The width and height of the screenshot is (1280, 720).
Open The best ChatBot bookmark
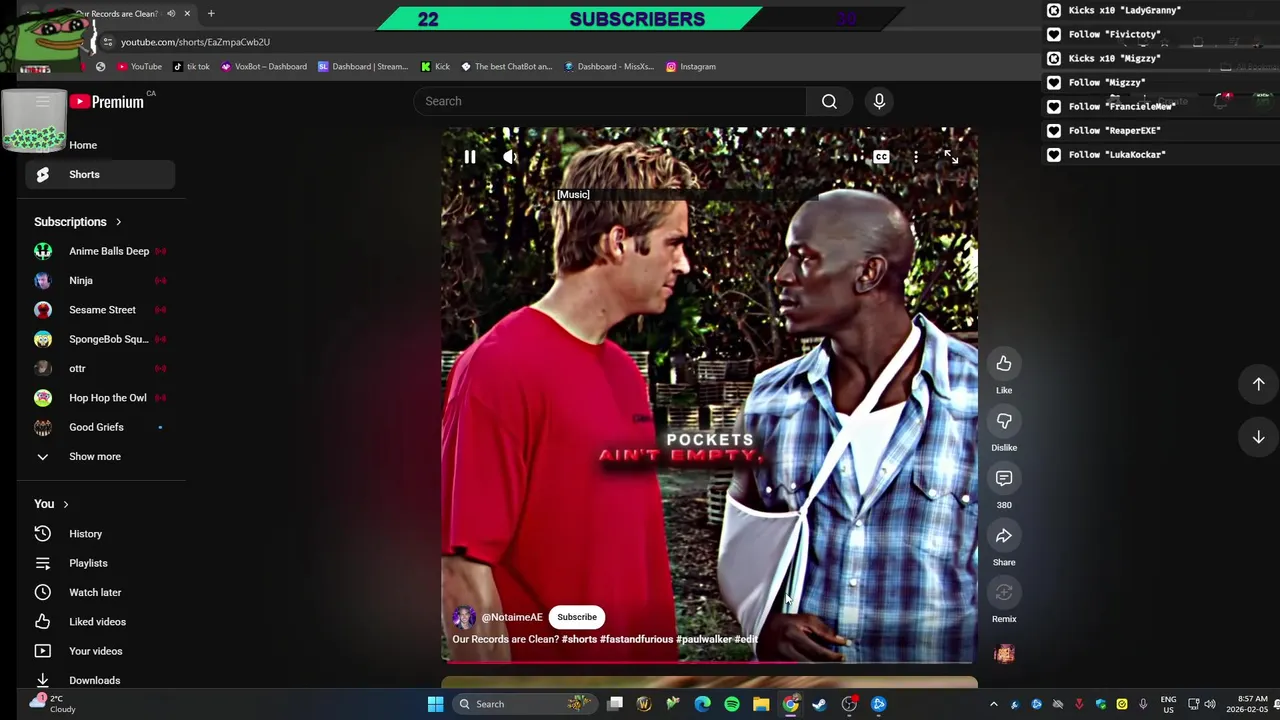pos(506,67)
